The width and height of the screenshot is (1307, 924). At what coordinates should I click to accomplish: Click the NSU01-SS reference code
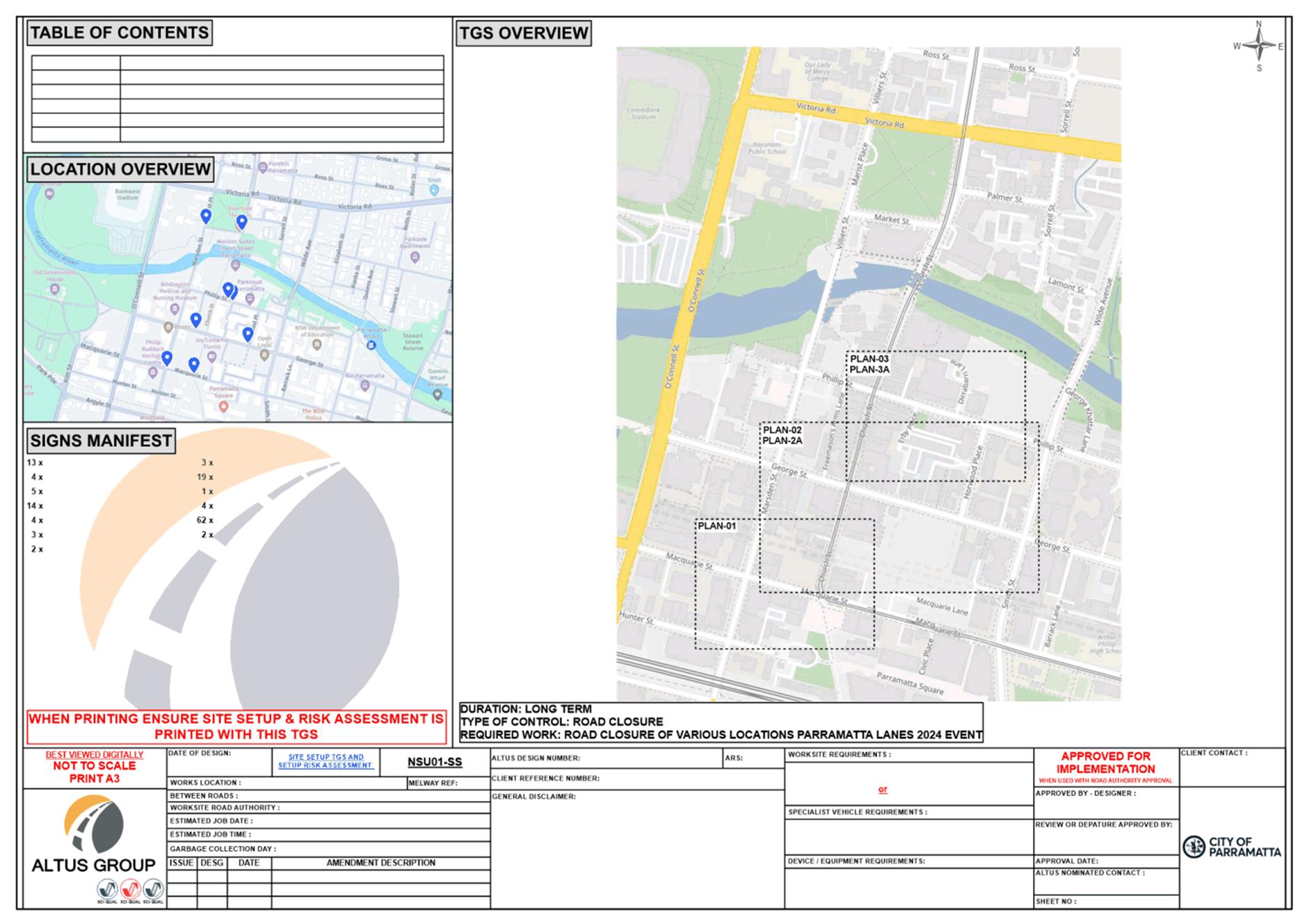click(x=435, y=762)
